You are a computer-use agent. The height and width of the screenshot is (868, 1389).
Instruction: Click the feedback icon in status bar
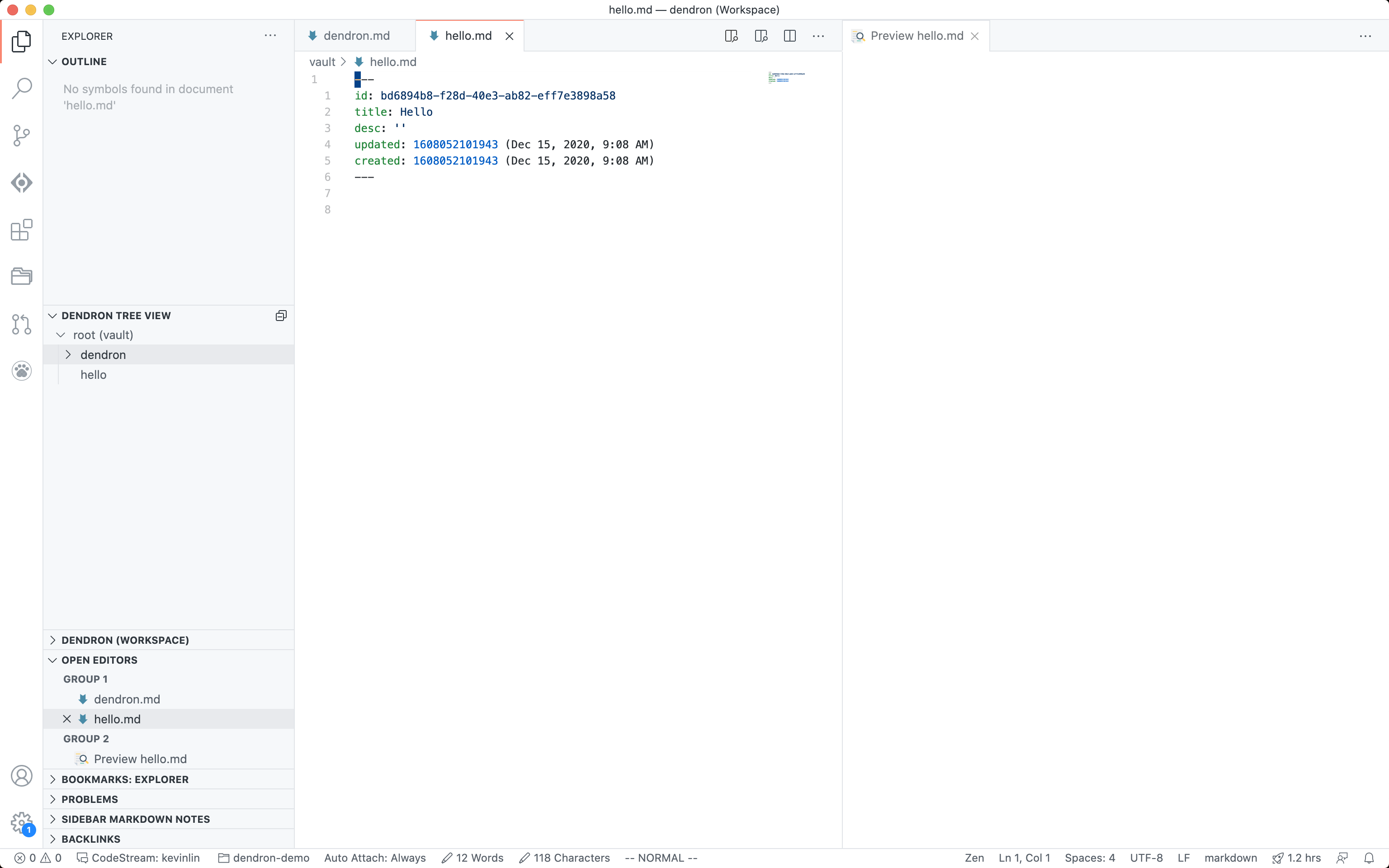point(1342,858)
